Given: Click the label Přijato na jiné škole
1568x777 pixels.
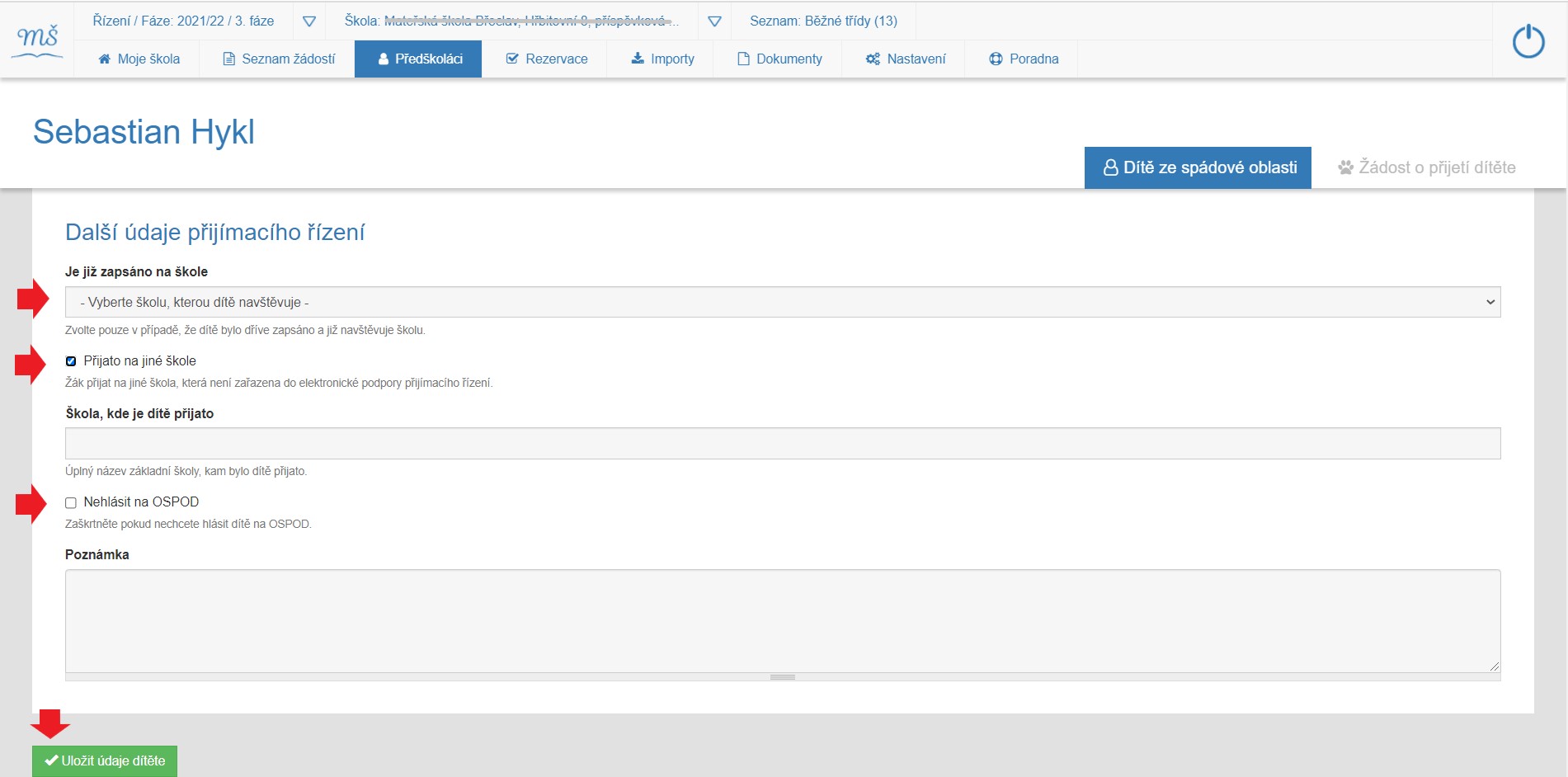Looking at the screenshot, I should [139, 361].
